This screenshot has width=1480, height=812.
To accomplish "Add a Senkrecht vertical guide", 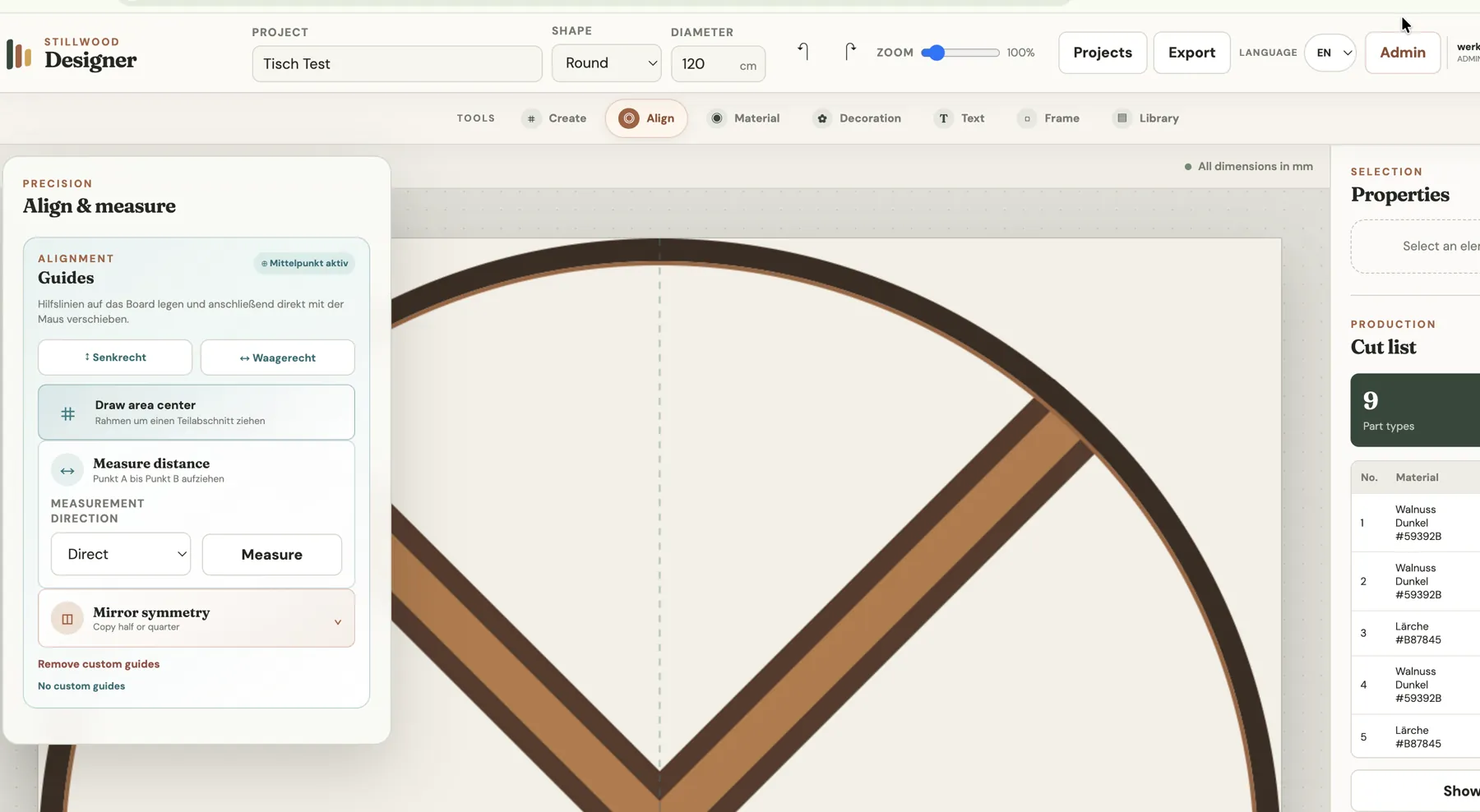I will (x=115, y=358).
